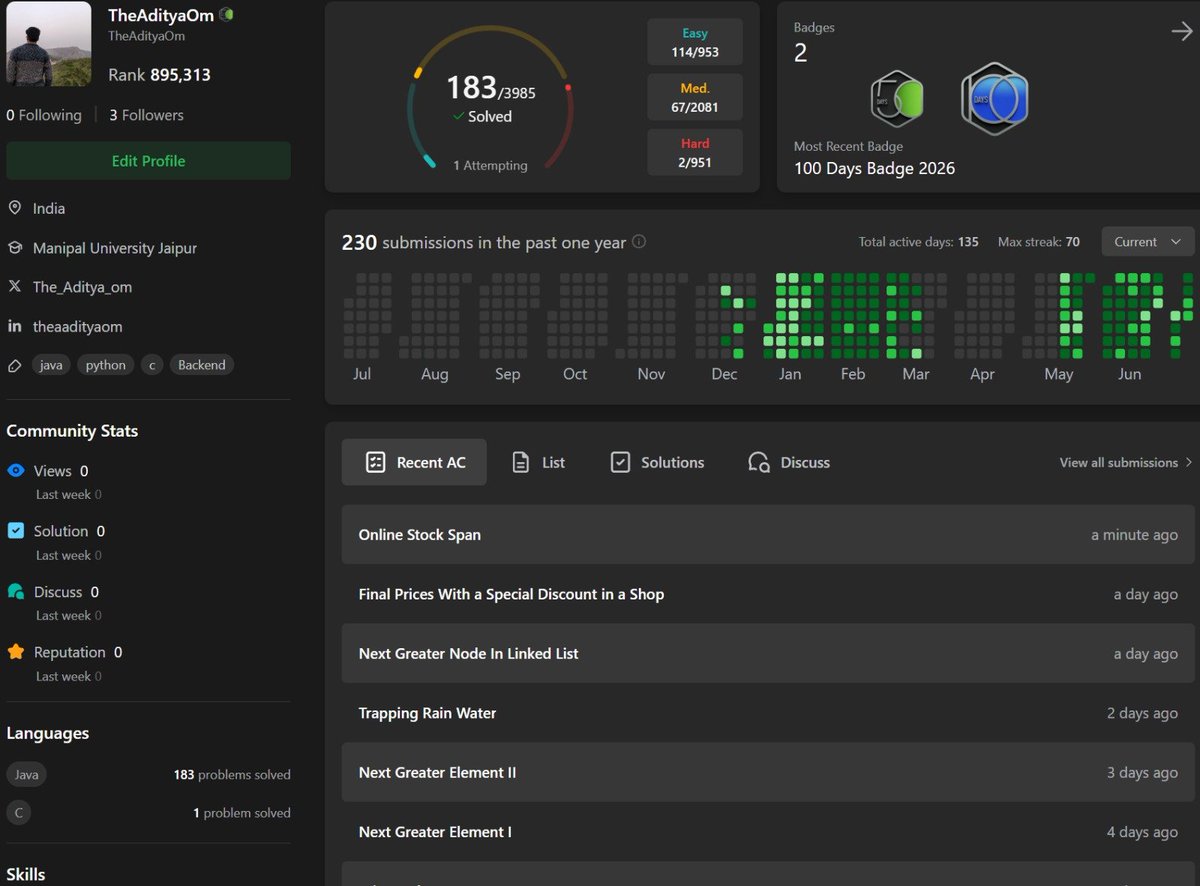Click the Edit Profile button

(148, 161)
